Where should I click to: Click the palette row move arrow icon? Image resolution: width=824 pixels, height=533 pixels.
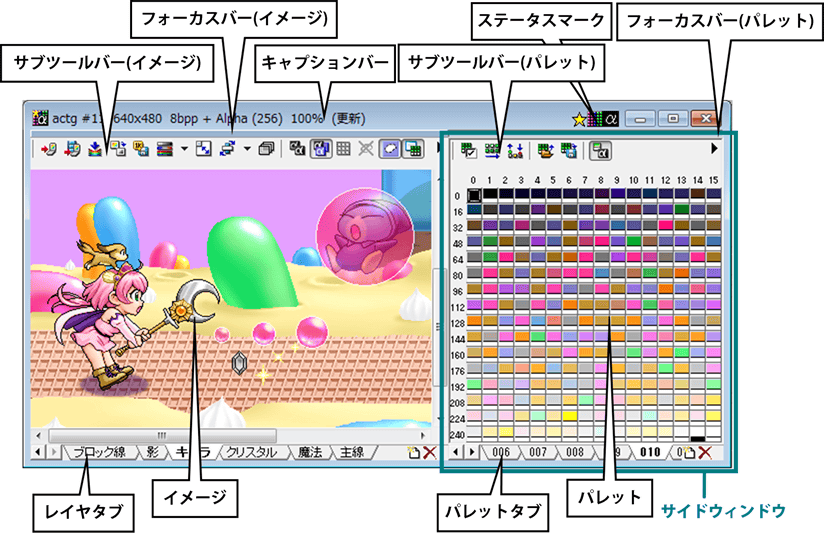coord(492,151)
